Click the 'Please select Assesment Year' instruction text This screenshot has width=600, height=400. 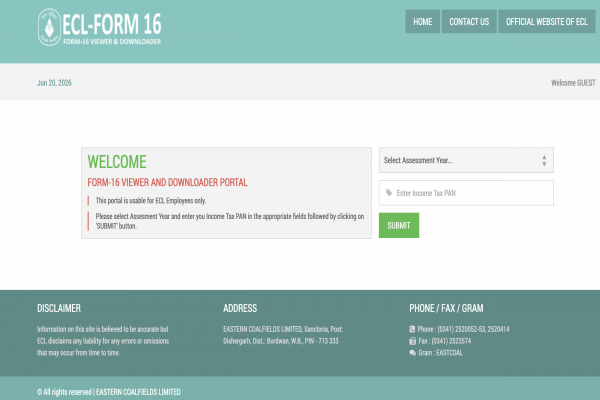230,221
